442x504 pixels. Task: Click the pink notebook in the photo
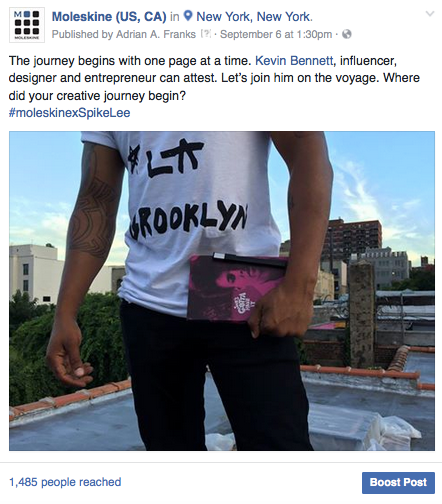(x=236, y=288)
